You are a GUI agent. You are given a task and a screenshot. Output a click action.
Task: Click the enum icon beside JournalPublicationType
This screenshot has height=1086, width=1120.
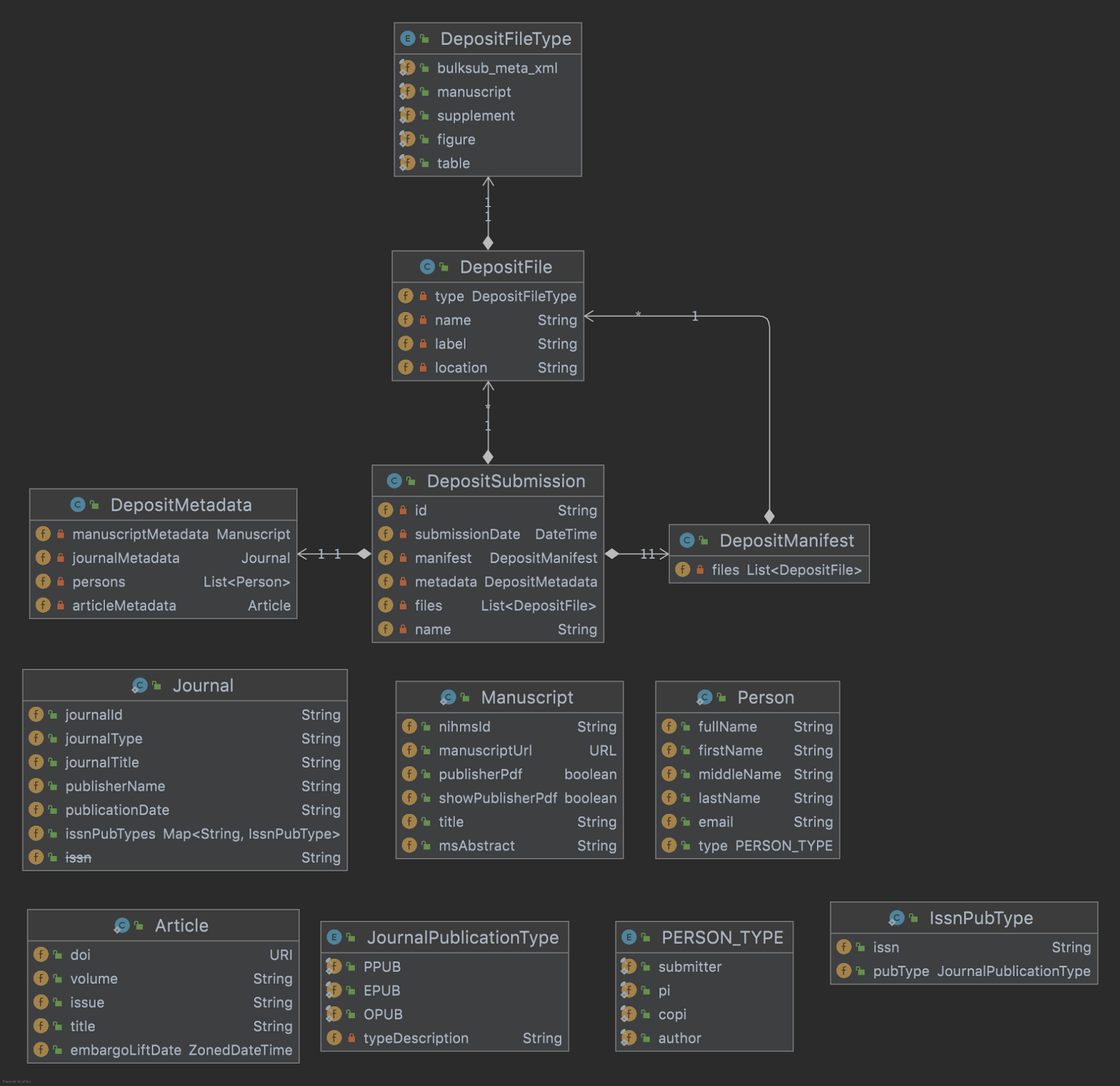[334, 937]
